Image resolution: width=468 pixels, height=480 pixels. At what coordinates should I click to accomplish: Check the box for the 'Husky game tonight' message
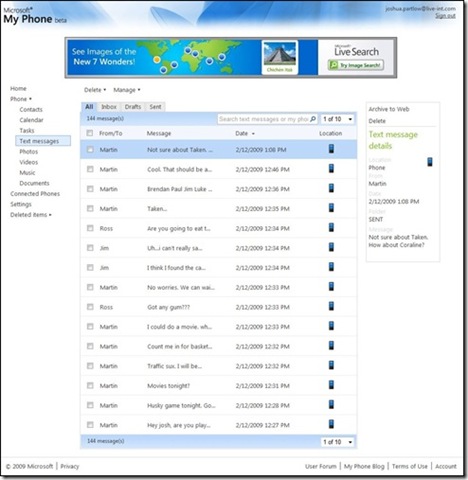coord(90,405)
